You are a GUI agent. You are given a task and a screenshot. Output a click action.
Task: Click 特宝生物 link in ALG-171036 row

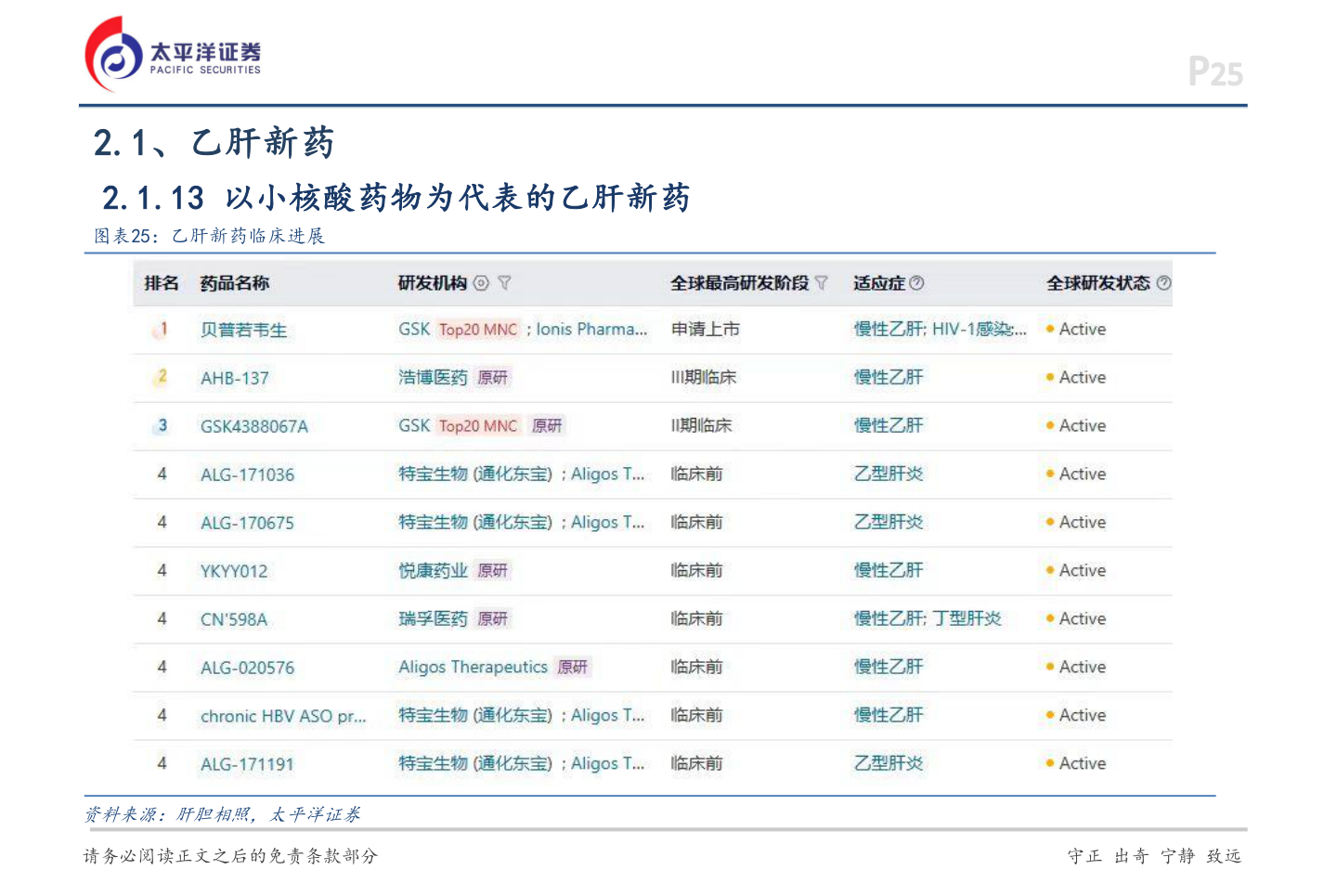tap(475, 474)
